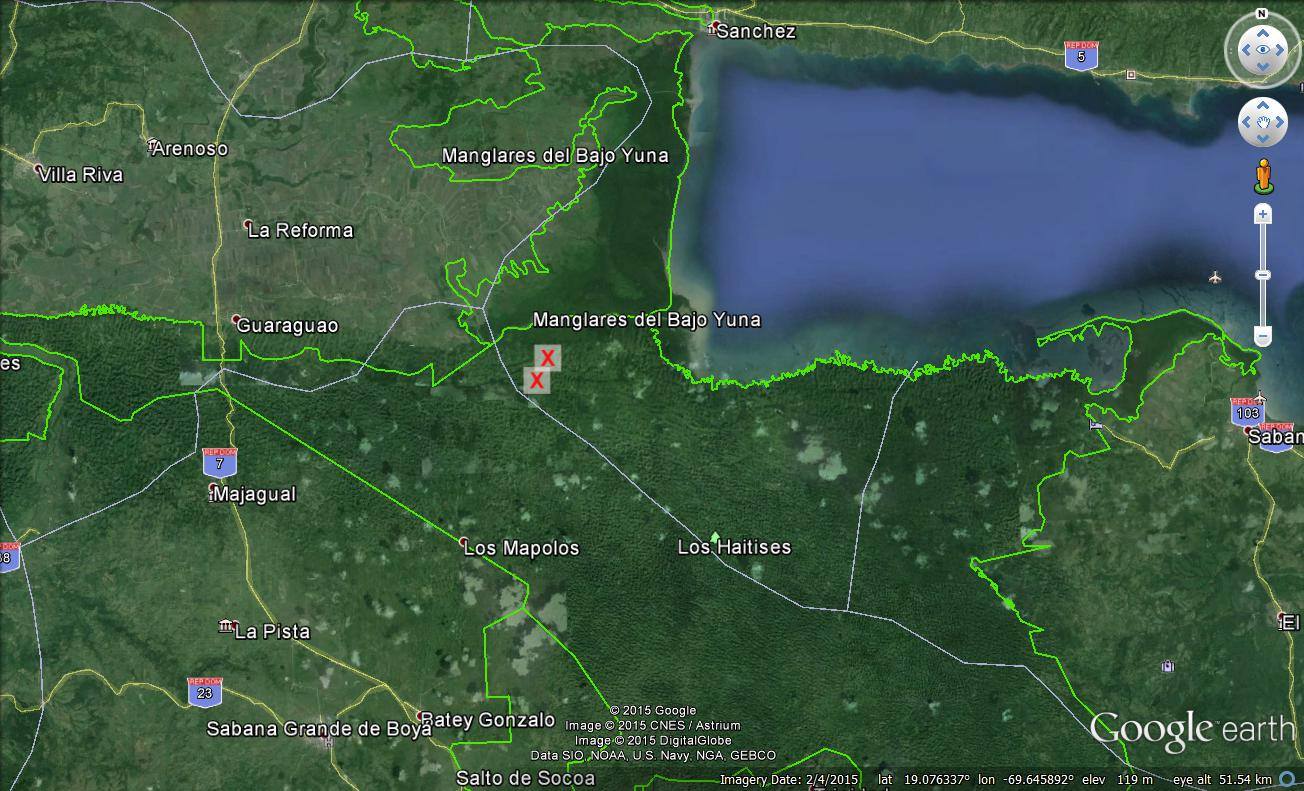Open the Sanchez place label

coord(755,31)
